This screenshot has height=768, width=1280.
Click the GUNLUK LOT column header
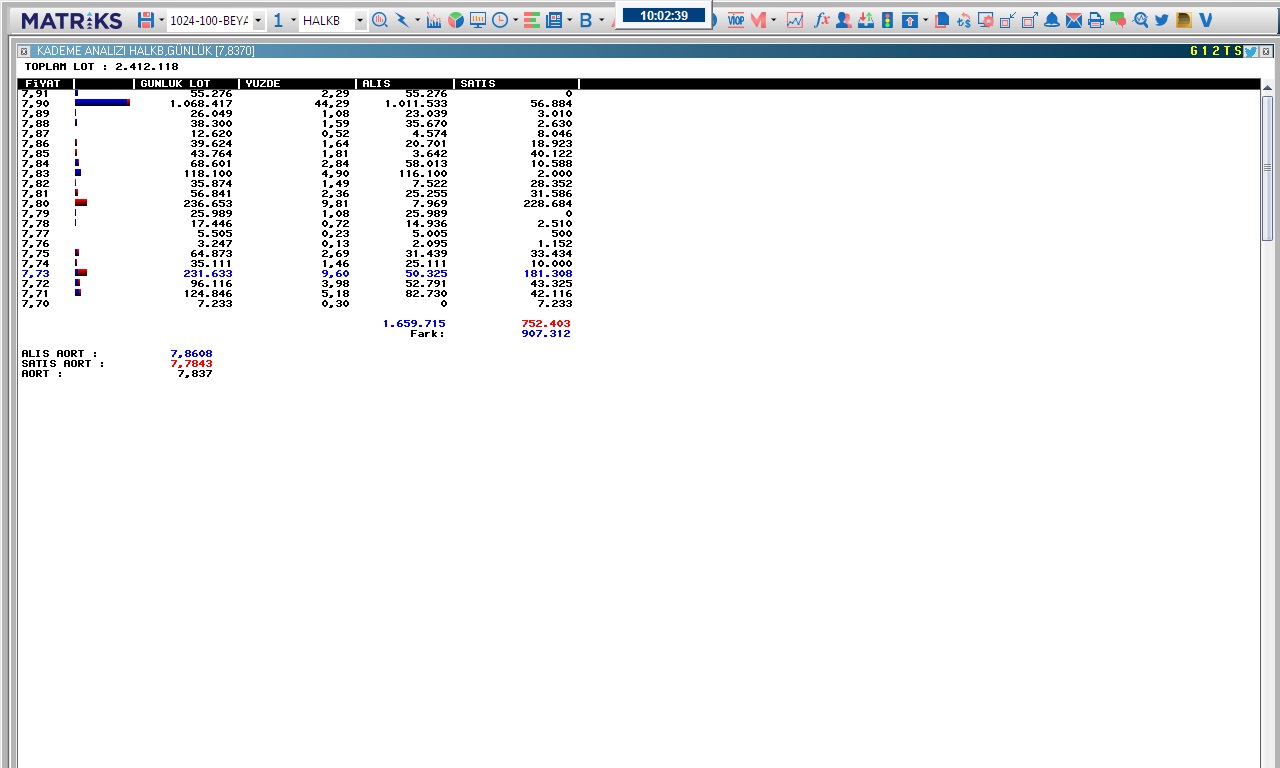coord(186,84)
